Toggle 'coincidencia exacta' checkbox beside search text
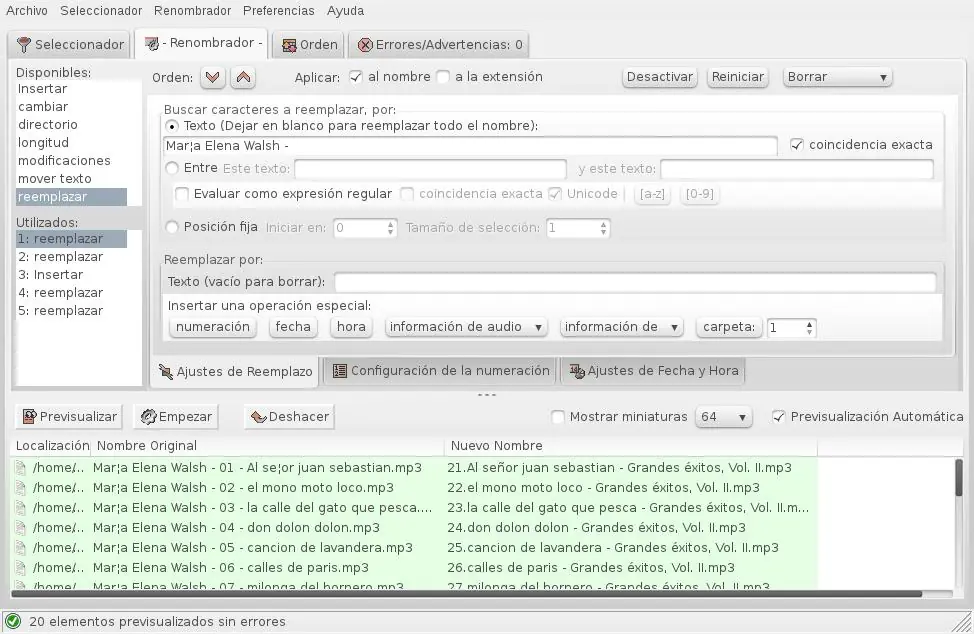The height and width of the screenshot is (634, 974). click(796, 145)
